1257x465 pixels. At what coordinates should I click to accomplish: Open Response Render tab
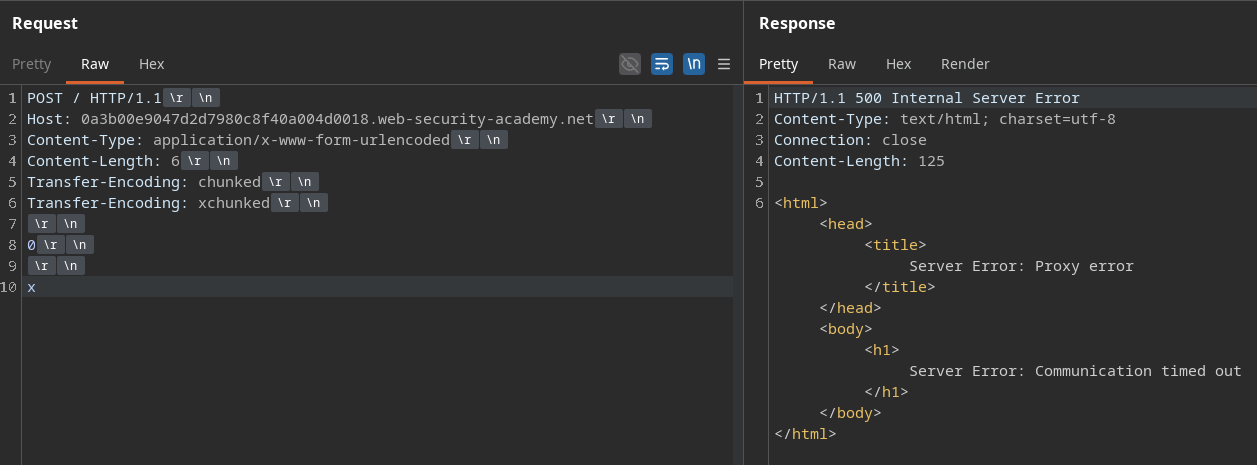coord(965,64)
